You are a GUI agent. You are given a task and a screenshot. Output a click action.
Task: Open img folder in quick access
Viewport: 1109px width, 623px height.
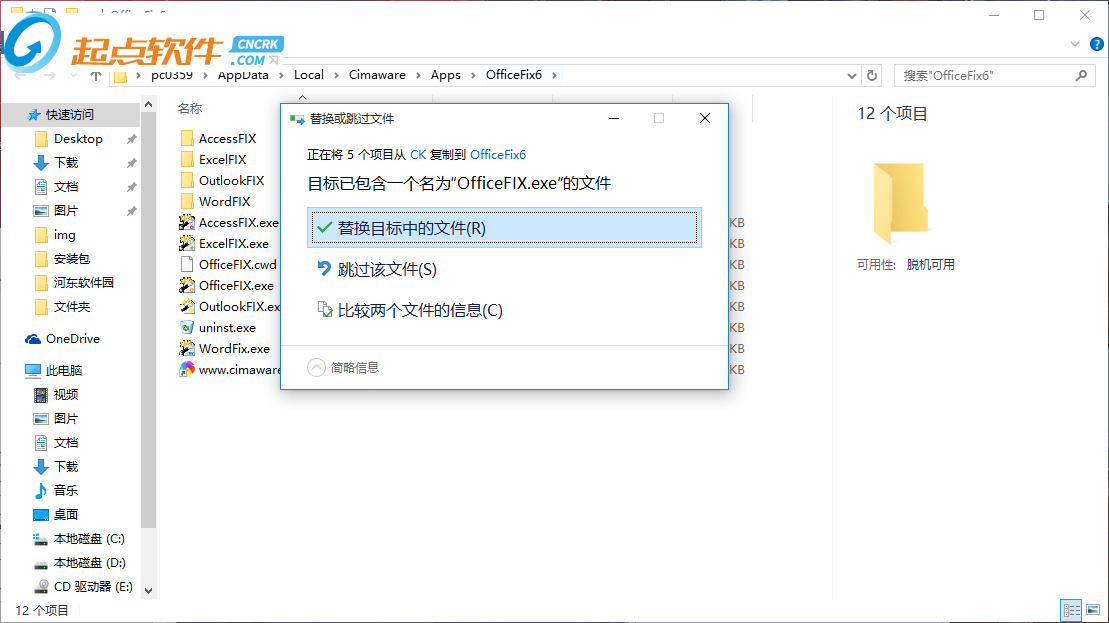pos(64,235)
